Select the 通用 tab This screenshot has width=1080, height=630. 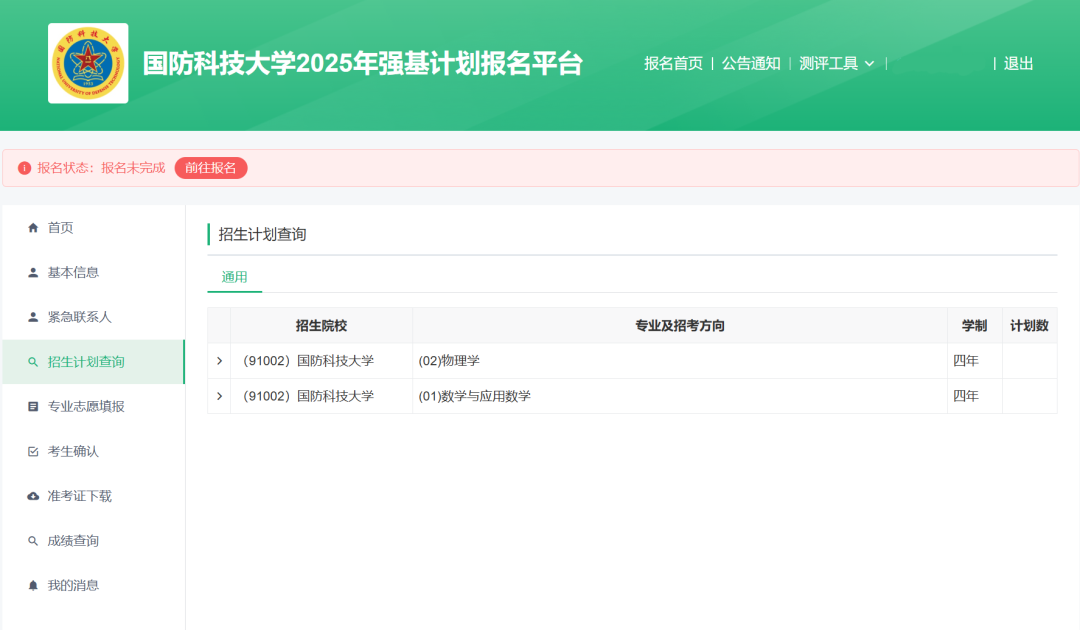[234, 277]
